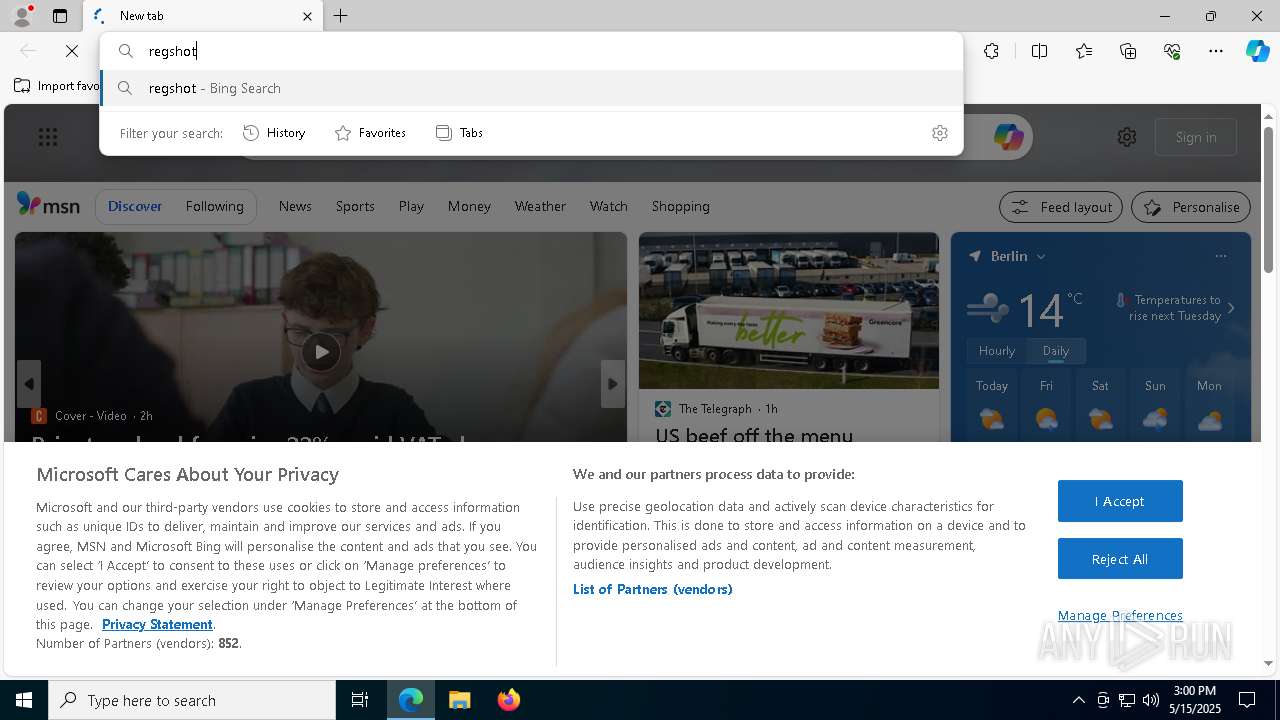
Task: Open Task View on taskbar
Action: point(360,700)
